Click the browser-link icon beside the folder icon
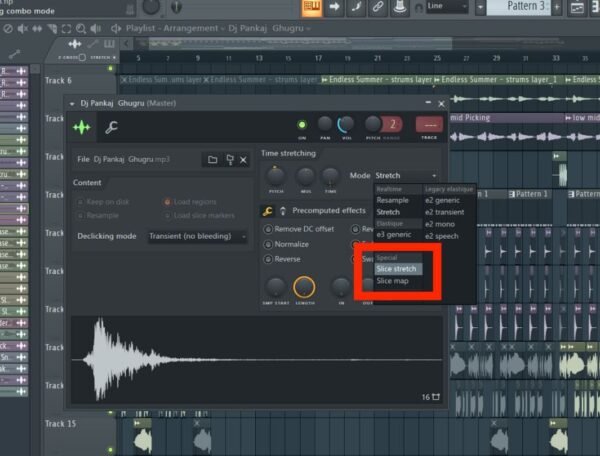600x456 pixels. pyautogui.click(x=230, y=160)
